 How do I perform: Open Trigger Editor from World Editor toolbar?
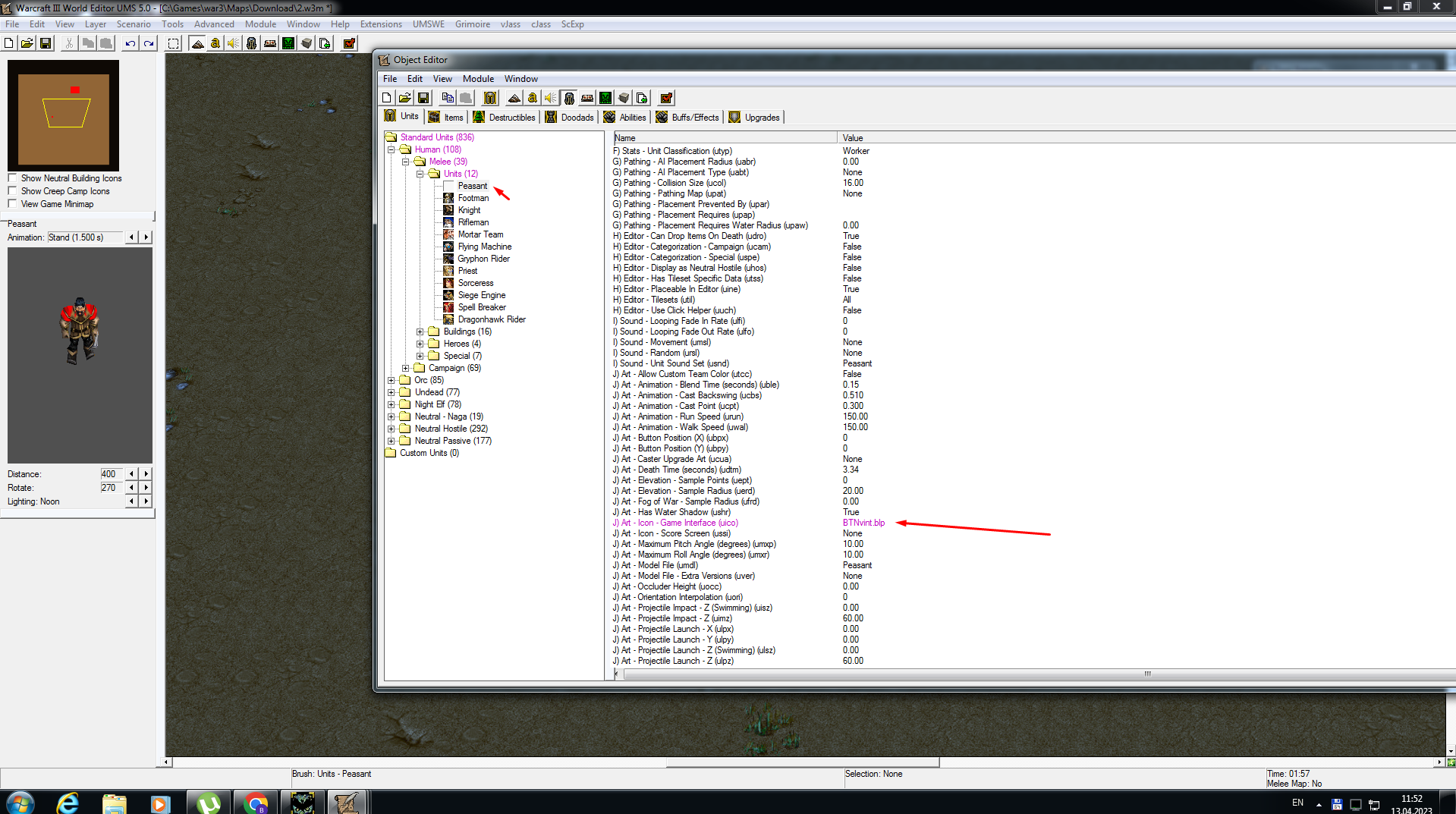215,43
